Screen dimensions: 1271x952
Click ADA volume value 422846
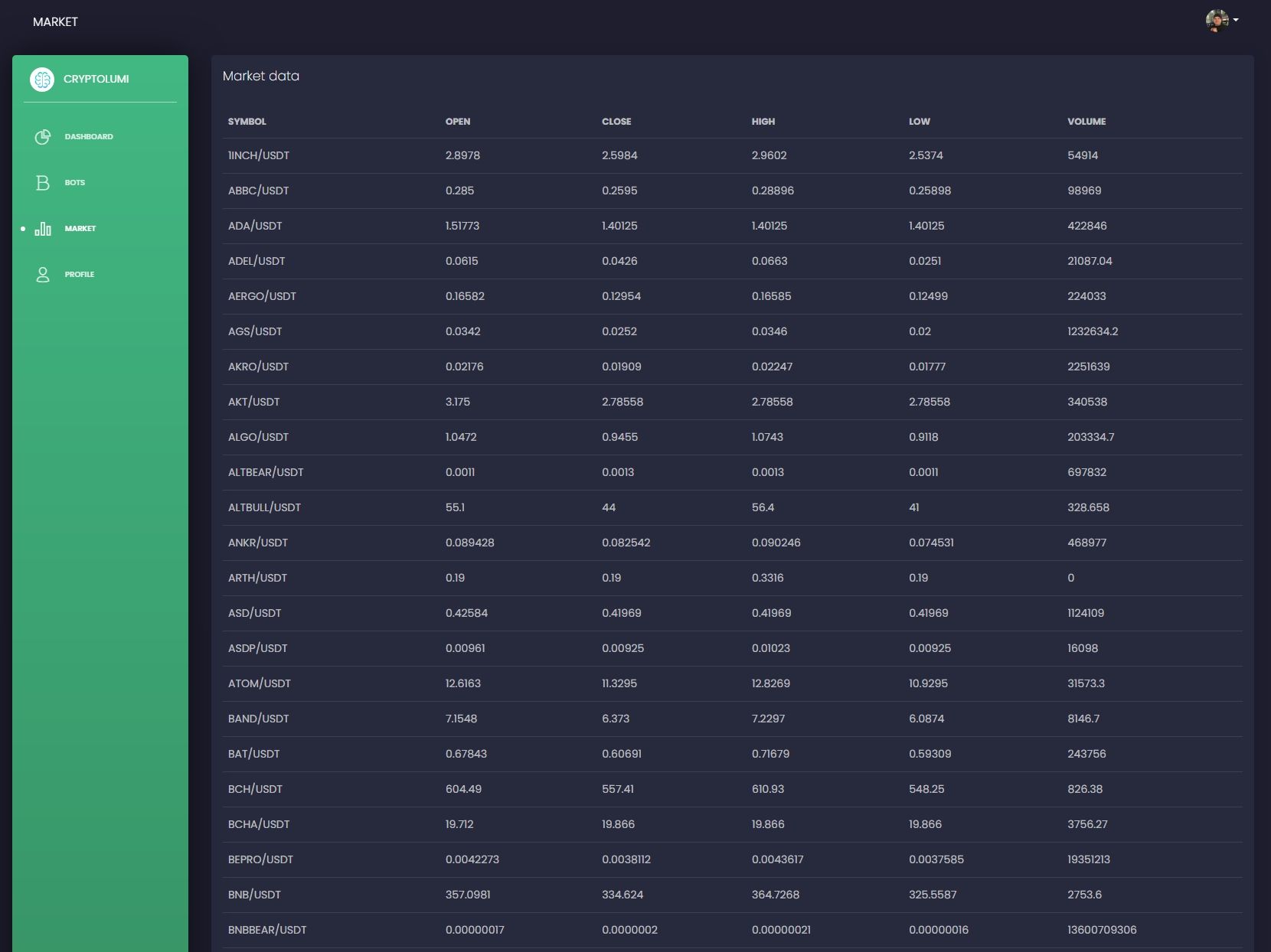1087,226
